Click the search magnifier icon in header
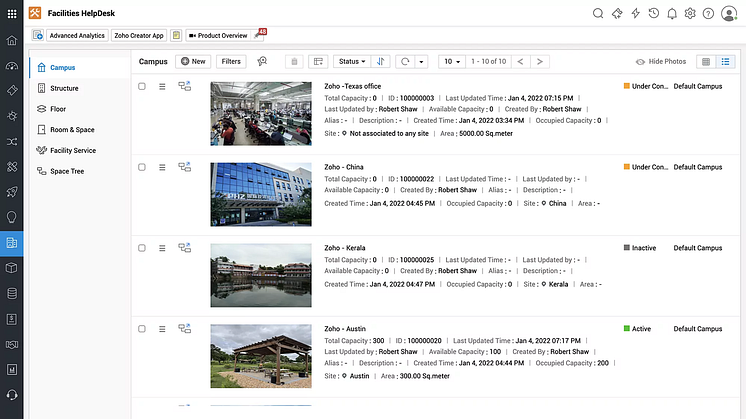This screenshot has height=419, width=746. pyautogui.click(x=599, y=13)
